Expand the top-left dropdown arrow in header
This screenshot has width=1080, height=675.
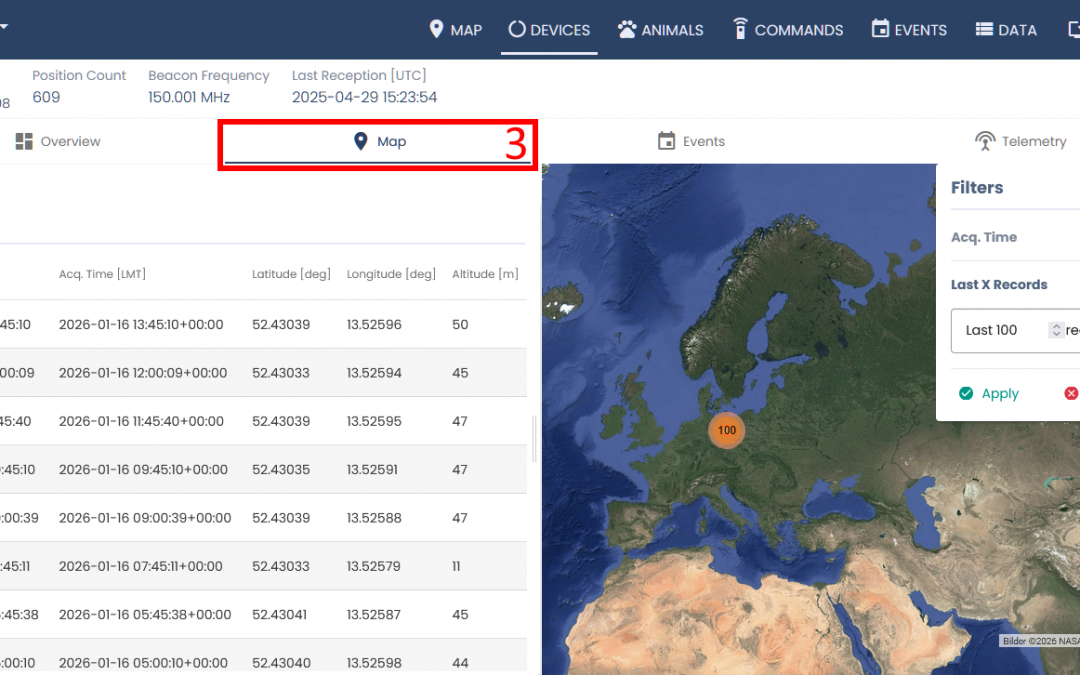4,28
